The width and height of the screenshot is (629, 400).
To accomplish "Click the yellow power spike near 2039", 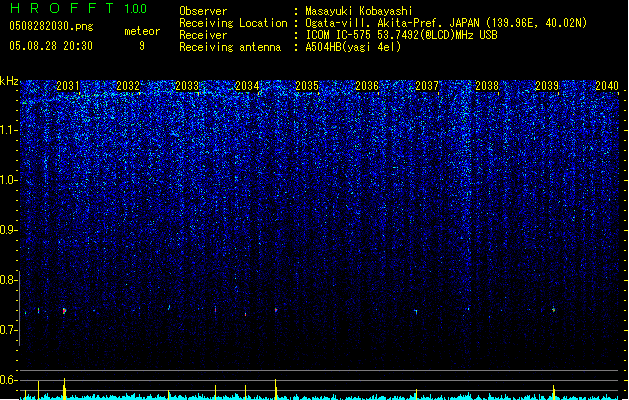I will [x=554, y=392].
